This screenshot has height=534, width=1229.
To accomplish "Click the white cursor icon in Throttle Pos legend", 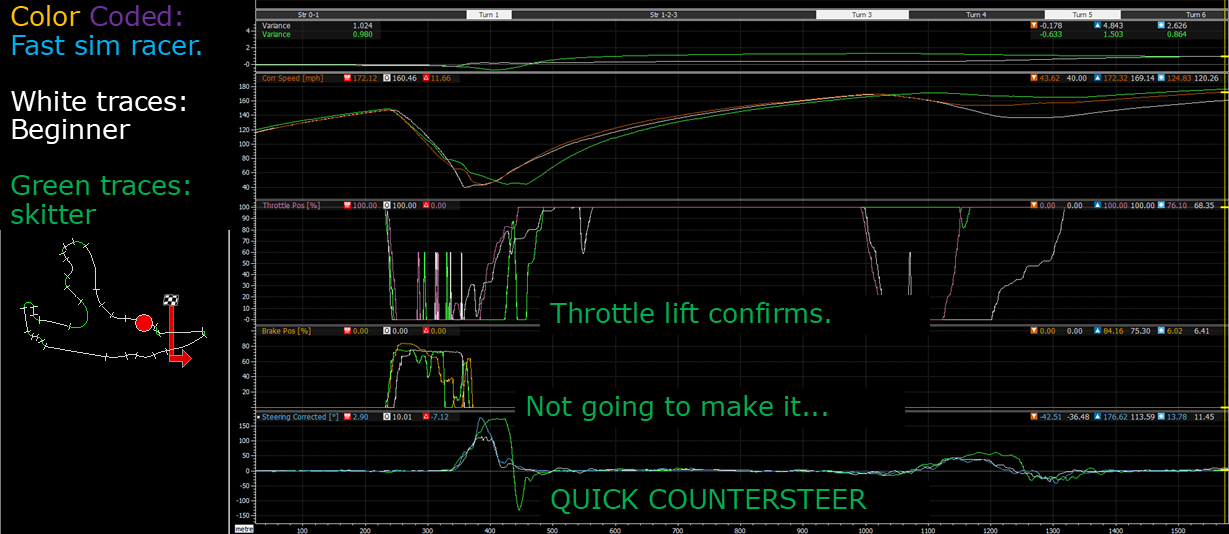I will 386,205.
